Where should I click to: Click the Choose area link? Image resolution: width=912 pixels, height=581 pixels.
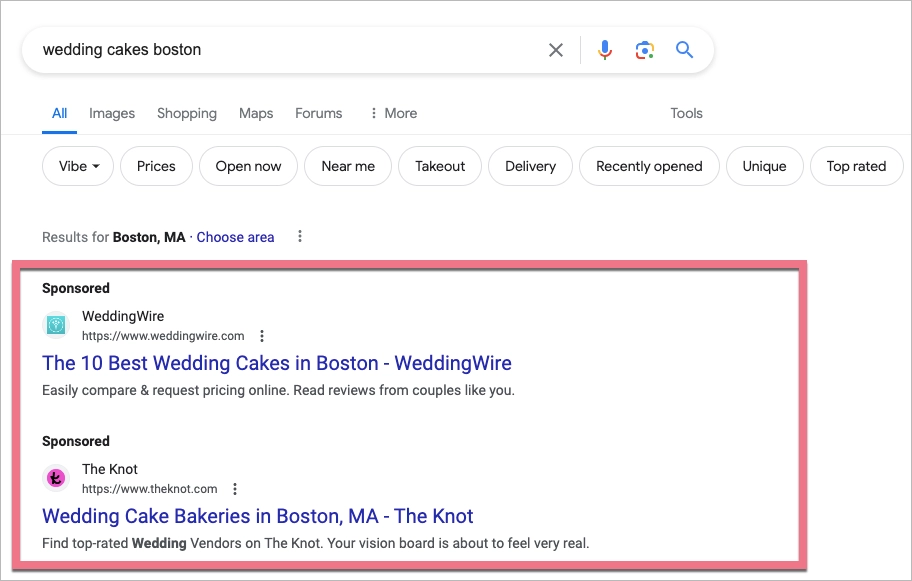click(x=235, y=237)
